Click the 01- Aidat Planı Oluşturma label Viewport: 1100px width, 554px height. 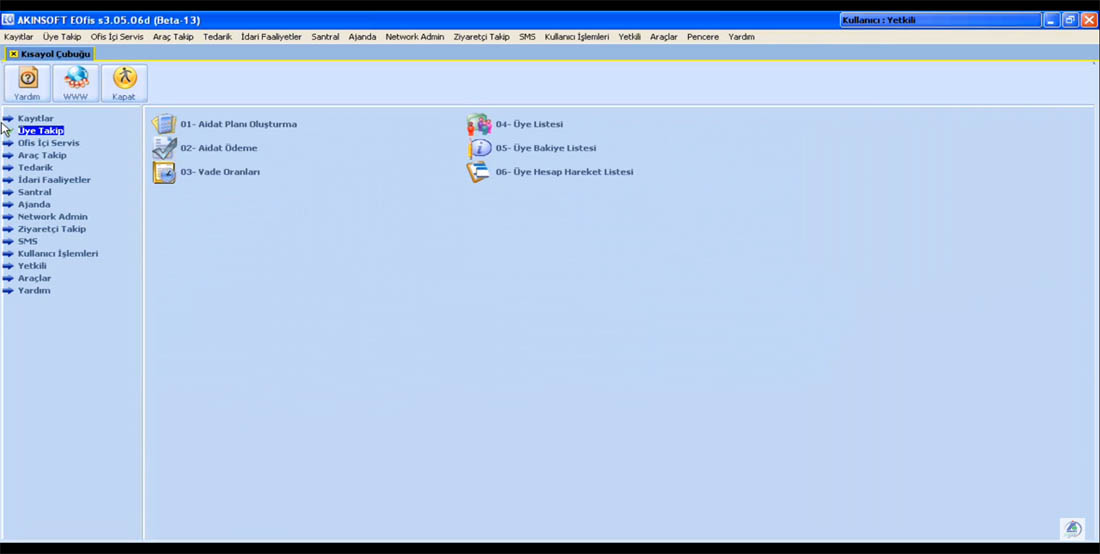(x=239, y=124)
